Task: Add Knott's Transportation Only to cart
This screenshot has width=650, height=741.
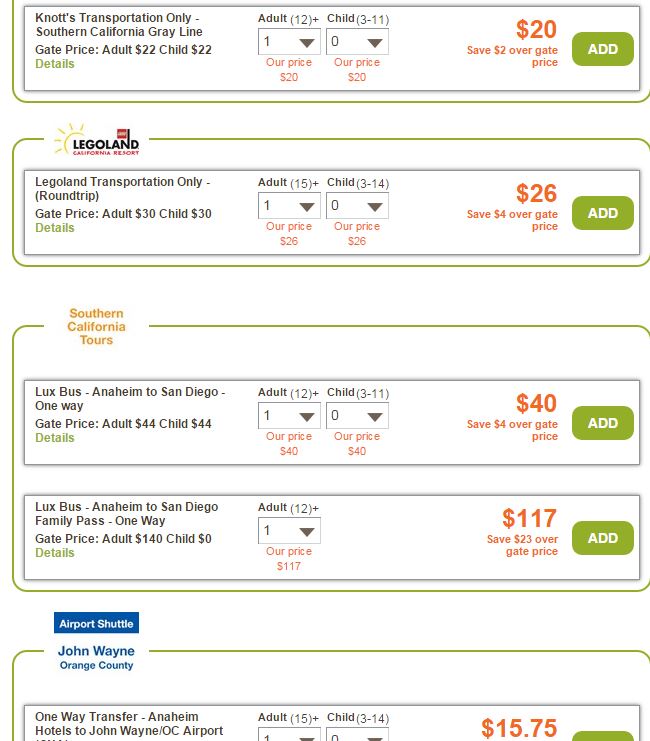Action: pos(602,49)
